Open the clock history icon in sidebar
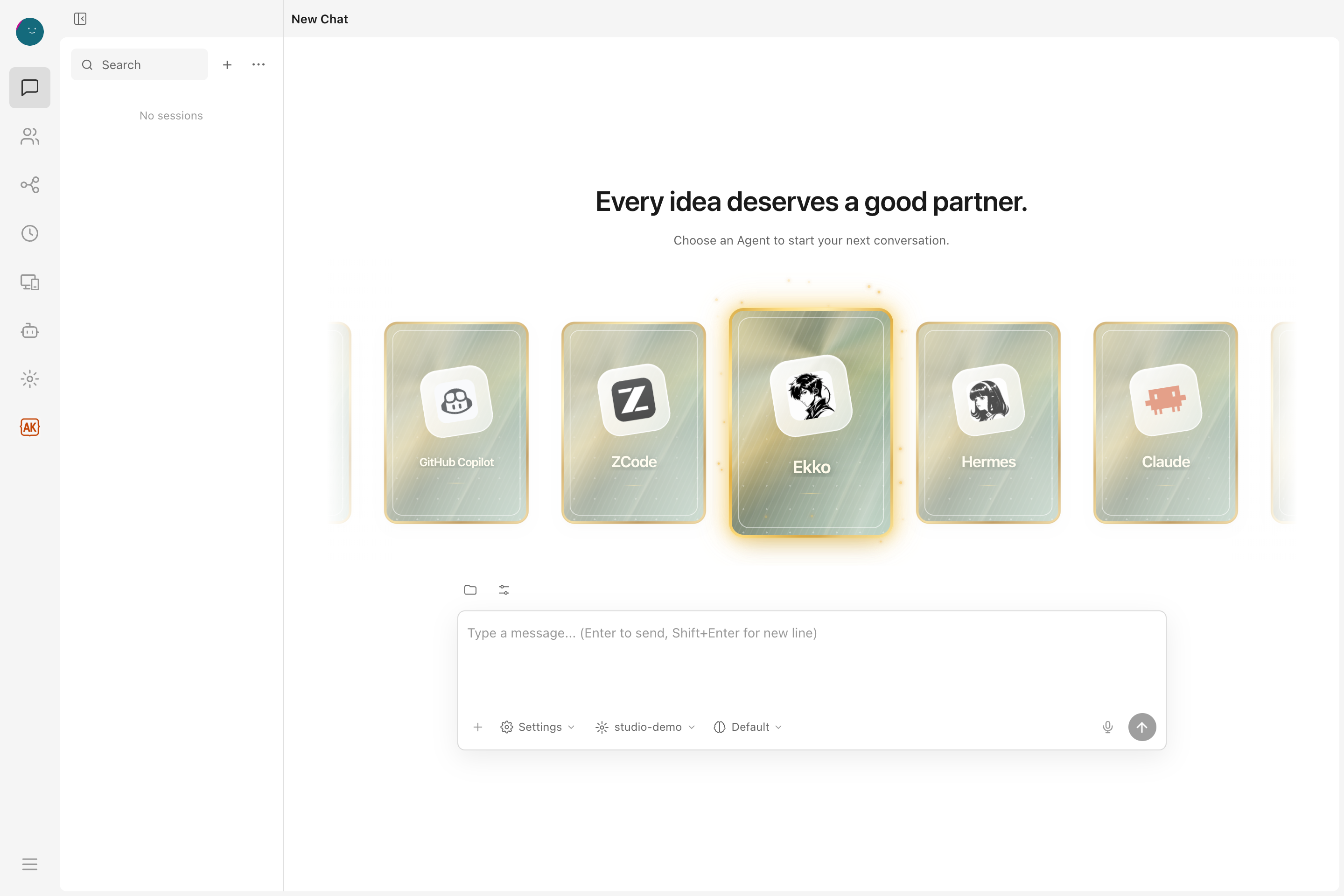The height and width of the screenshot is (896, 1344). pyautogui.click(x=30, y=233)
